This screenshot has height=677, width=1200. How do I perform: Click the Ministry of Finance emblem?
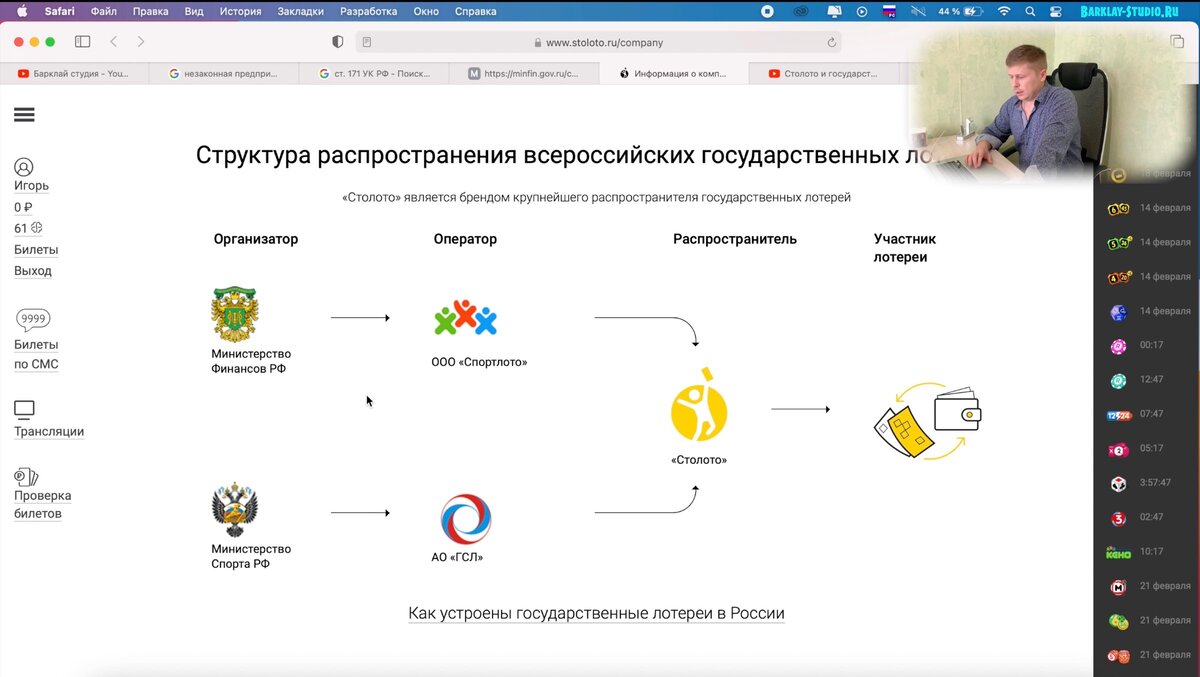236,314
